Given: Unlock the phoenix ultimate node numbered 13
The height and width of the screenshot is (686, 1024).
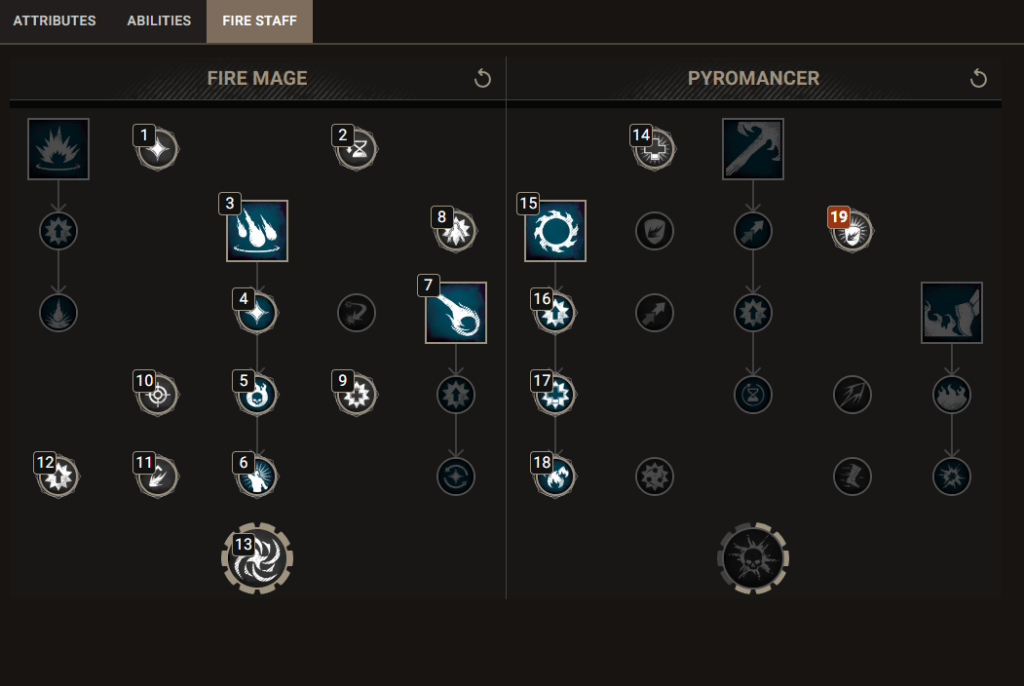Looking at the screenshot, I should pos(257,557).
